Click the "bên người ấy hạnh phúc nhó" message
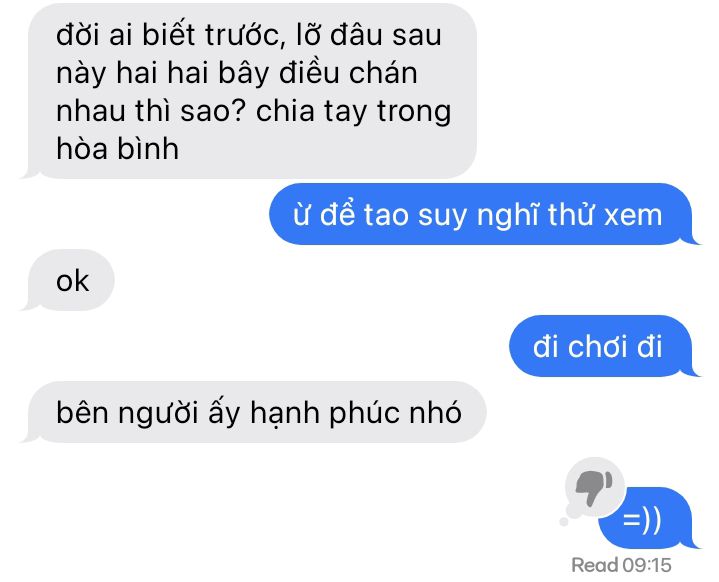 click(254, 412)
